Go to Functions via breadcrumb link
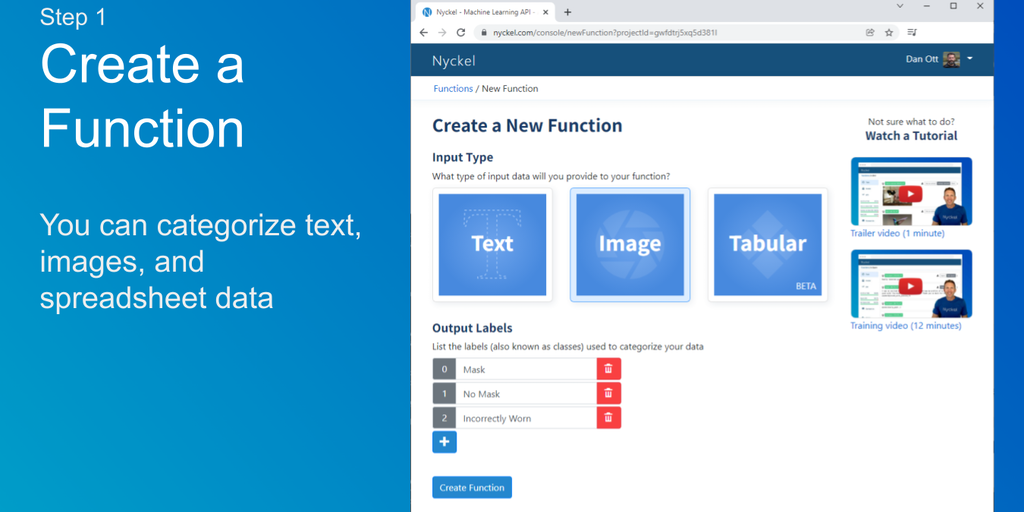1024x512 pixels. pyautogui.click(x=453, y=89)
